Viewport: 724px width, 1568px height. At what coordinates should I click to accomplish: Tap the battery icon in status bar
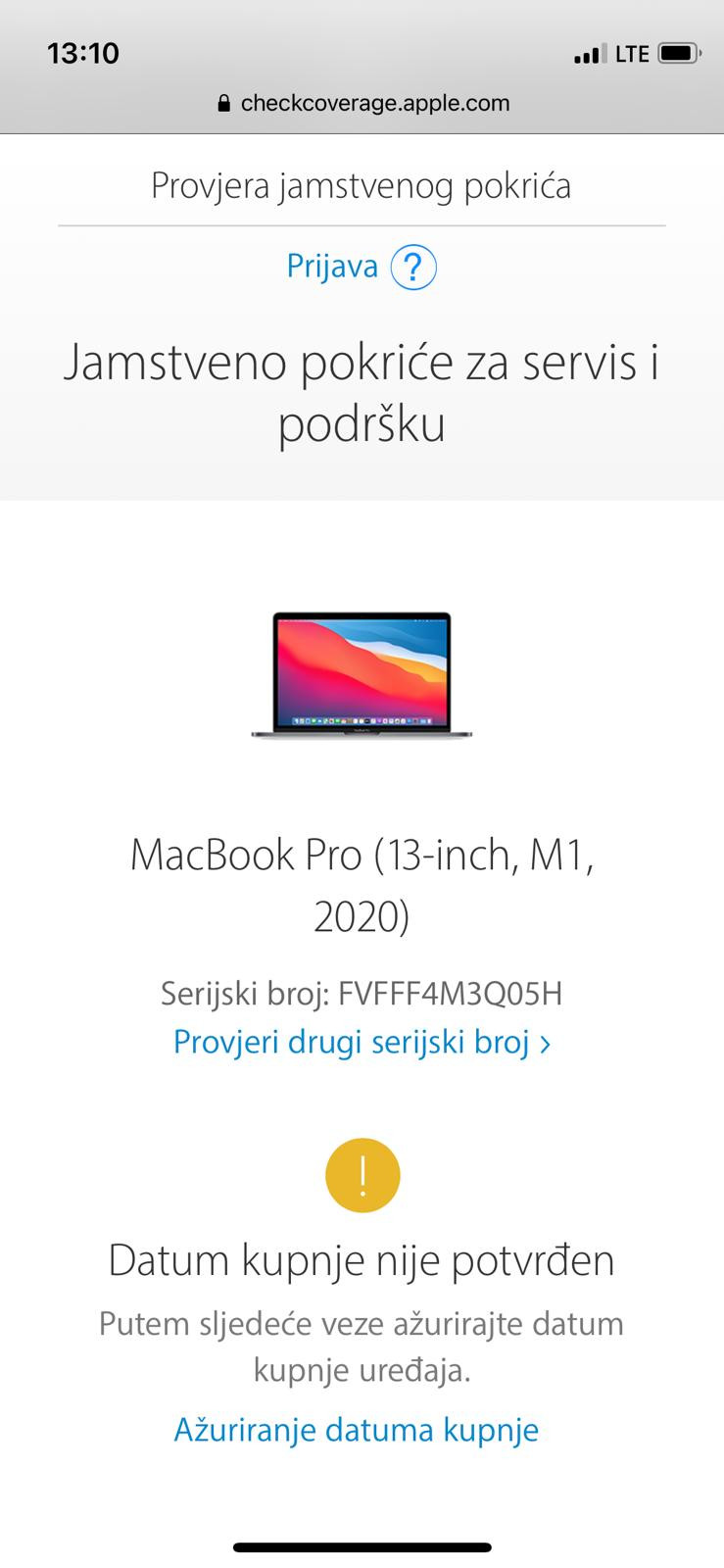680,53
